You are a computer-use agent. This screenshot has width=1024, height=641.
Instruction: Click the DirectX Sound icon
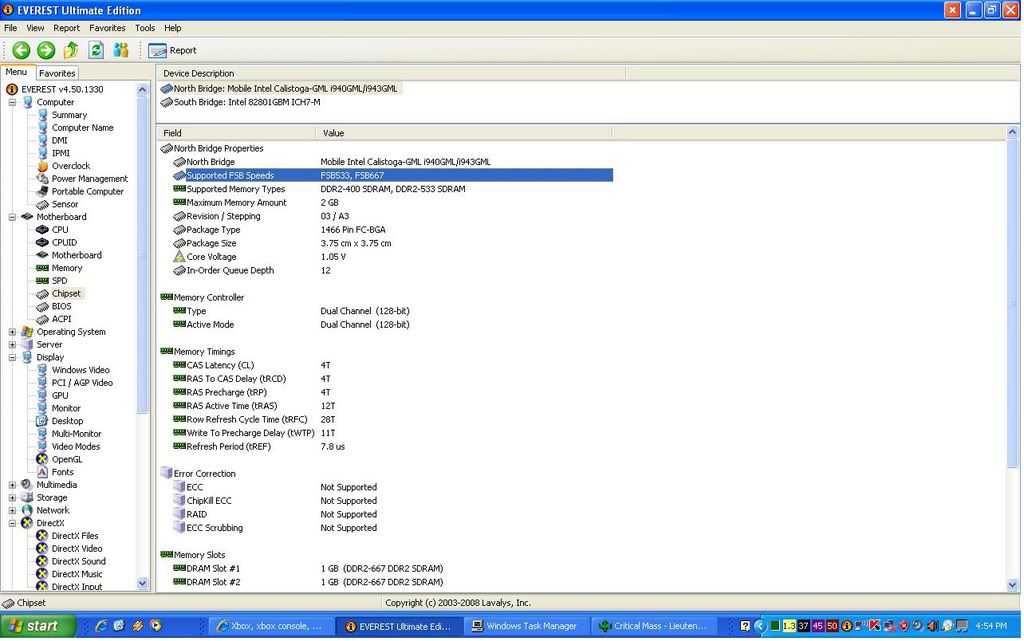(x=42, y=561)
